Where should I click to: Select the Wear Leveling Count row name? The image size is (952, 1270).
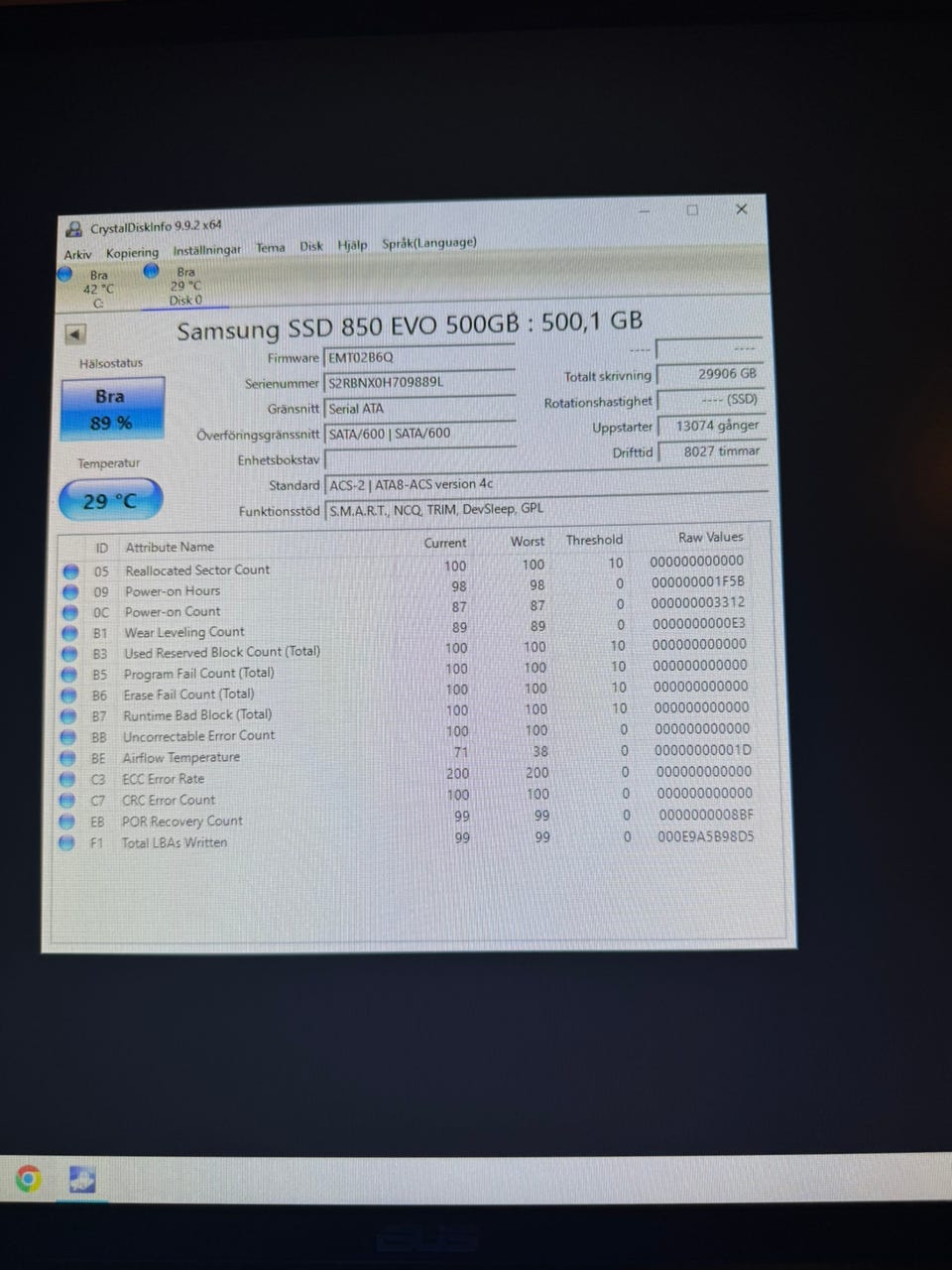click(x=184, y=632)
